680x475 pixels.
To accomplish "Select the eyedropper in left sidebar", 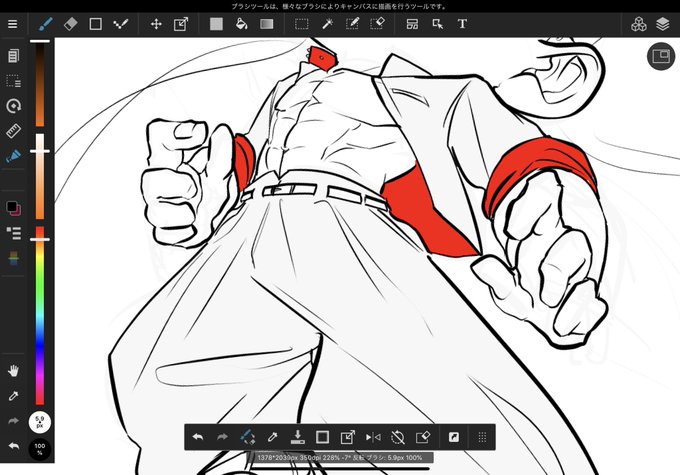I will 13,396.
